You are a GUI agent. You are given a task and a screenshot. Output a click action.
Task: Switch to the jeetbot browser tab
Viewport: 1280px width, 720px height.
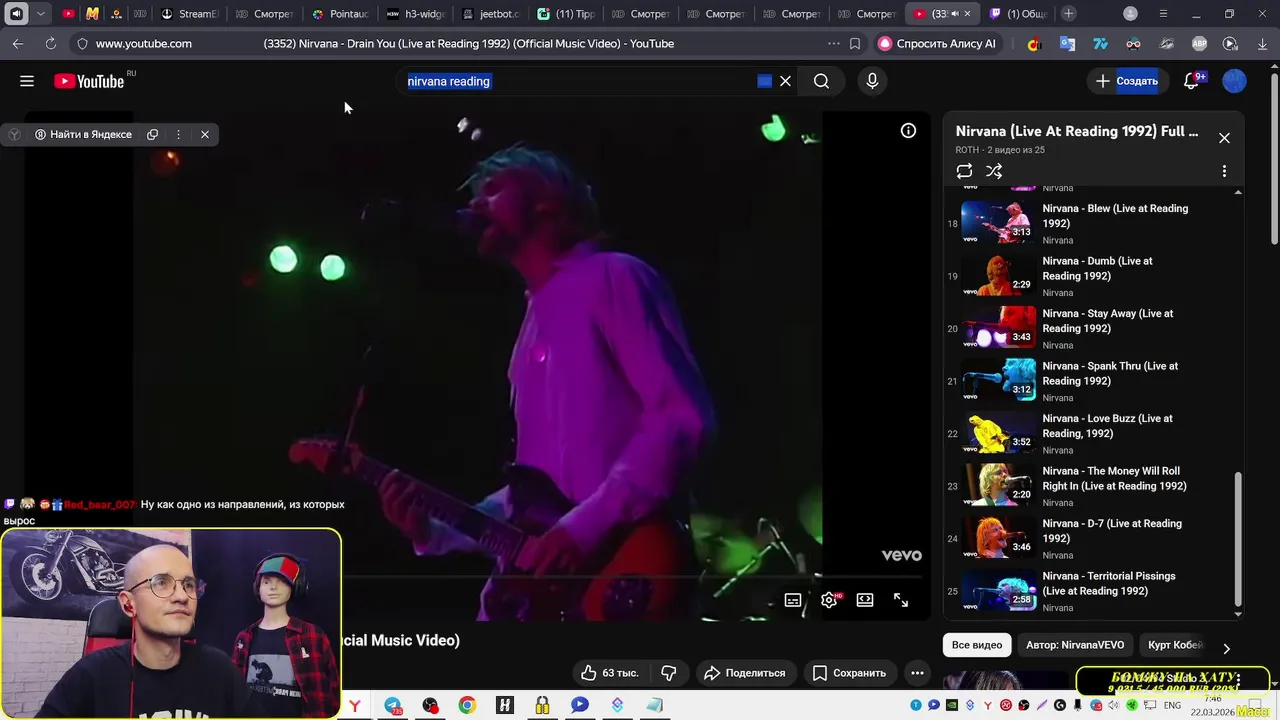click(x=491, y=14)
